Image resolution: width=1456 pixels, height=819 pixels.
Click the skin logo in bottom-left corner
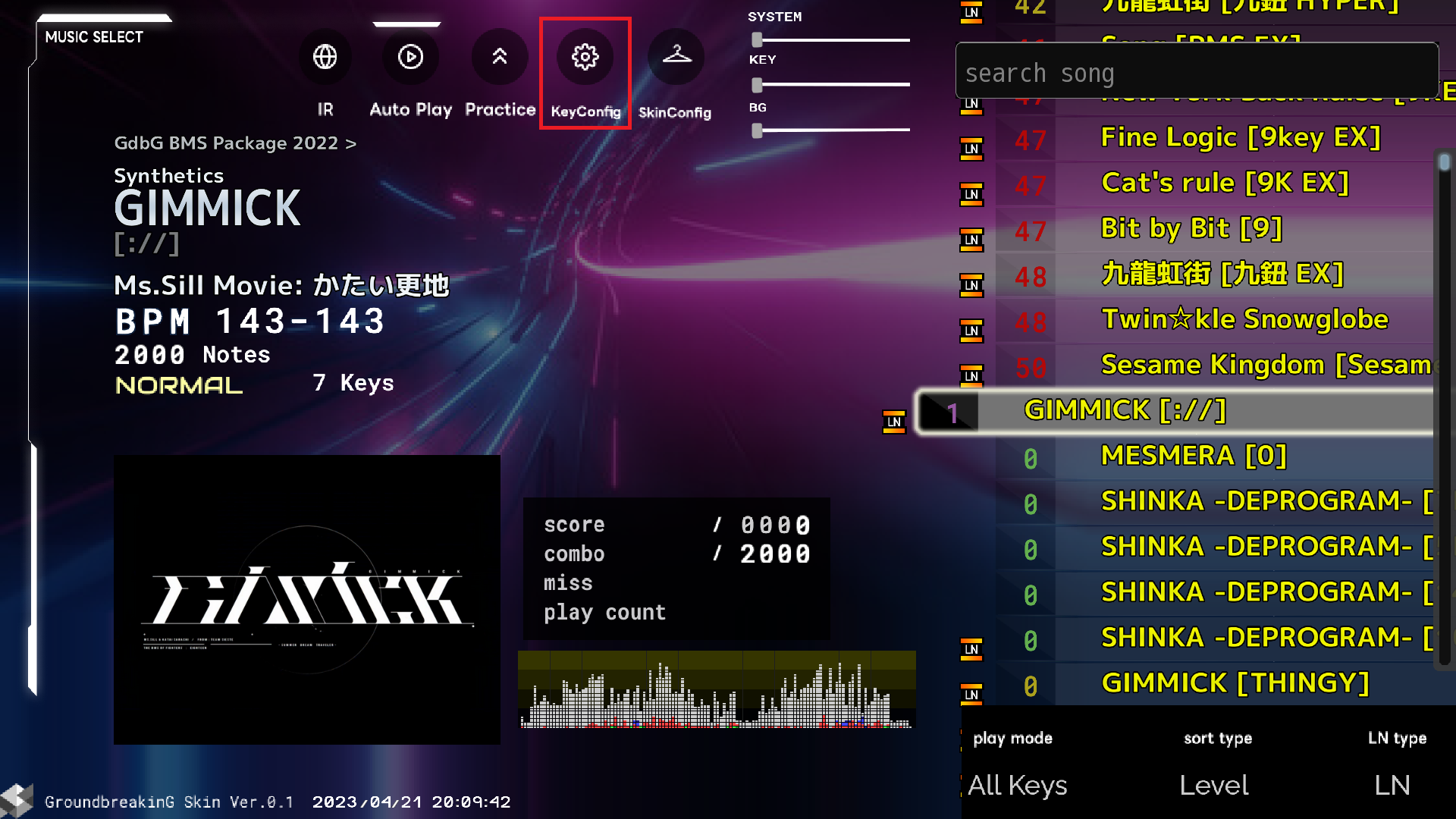17,801
